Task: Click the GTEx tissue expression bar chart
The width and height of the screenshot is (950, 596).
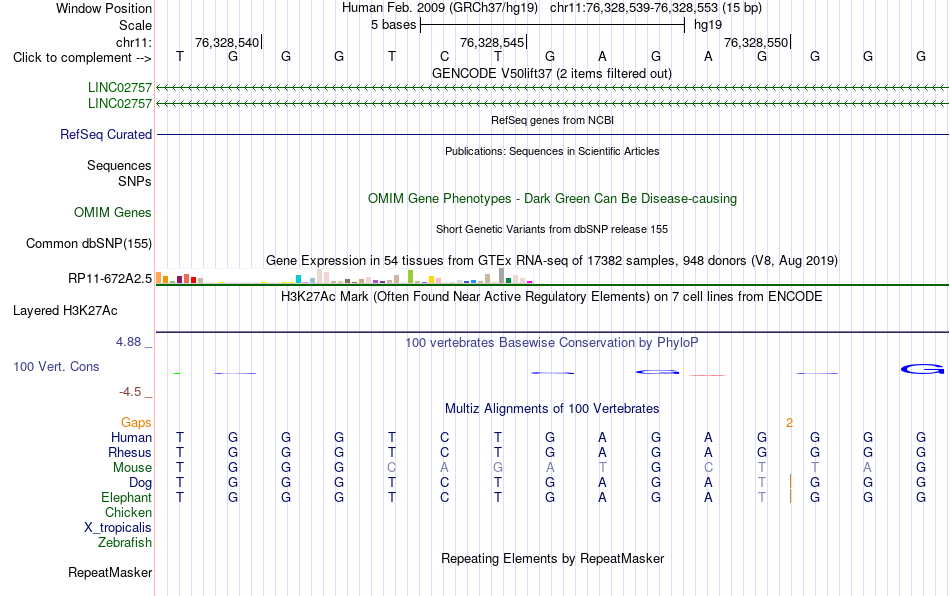Action: click(x=344, y=276)
